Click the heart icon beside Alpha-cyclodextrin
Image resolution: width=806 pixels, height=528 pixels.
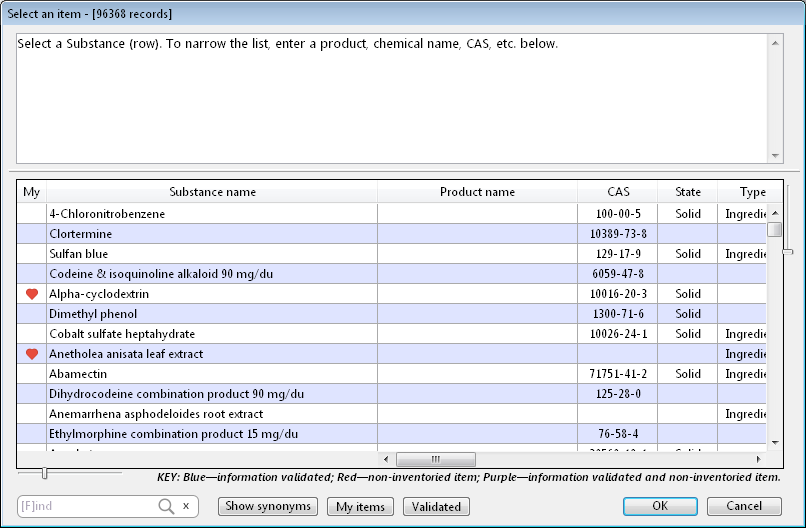pos(32,294)
